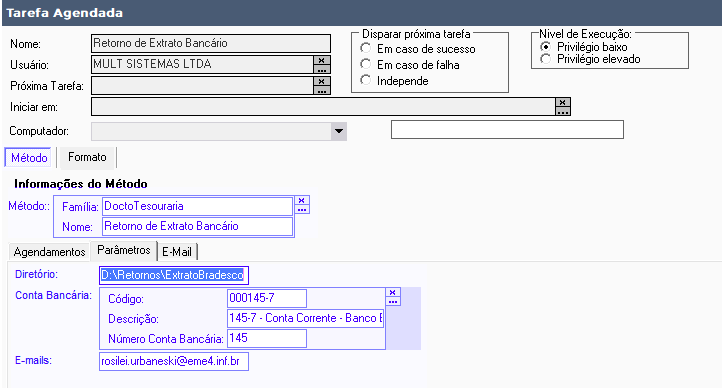Click the Família field DoctoTesouraria
Screen dimensions: 722x388
click(198, 206)
